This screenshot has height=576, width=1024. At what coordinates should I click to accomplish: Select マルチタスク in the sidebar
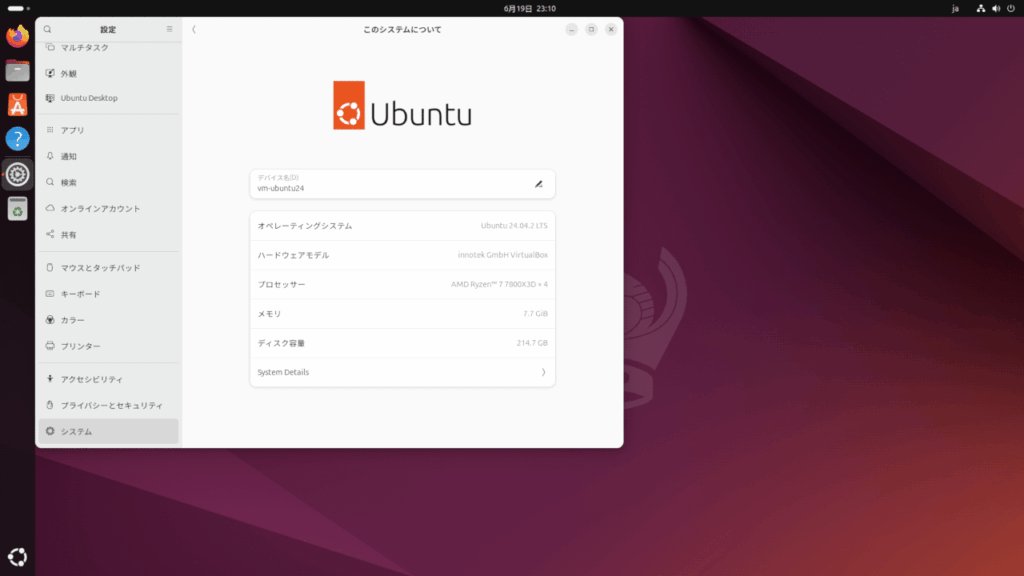[108, 48]
